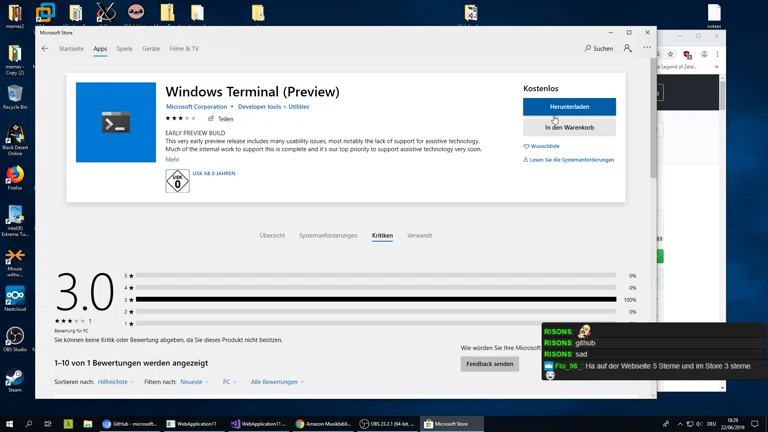The image size is (768, 432).
Task: Open the Chrome window three-dot menu
Action: click(x=717, y=54)
